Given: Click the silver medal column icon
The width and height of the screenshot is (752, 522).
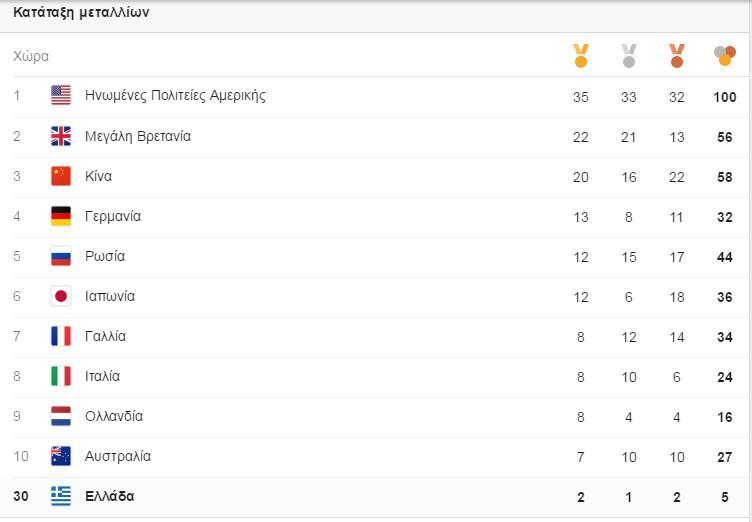Looking at the screenshot, I should 629,56.
